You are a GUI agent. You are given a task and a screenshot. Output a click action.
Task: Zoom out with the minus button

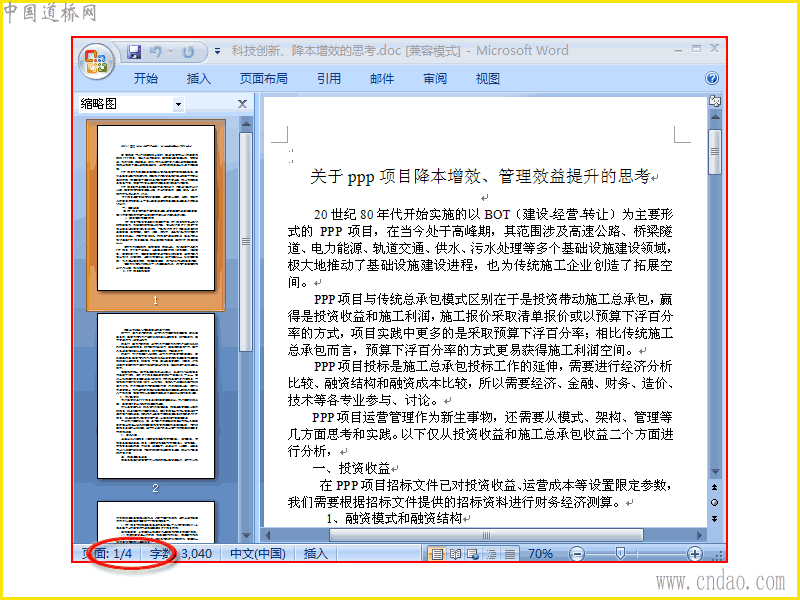coord(577,554)
